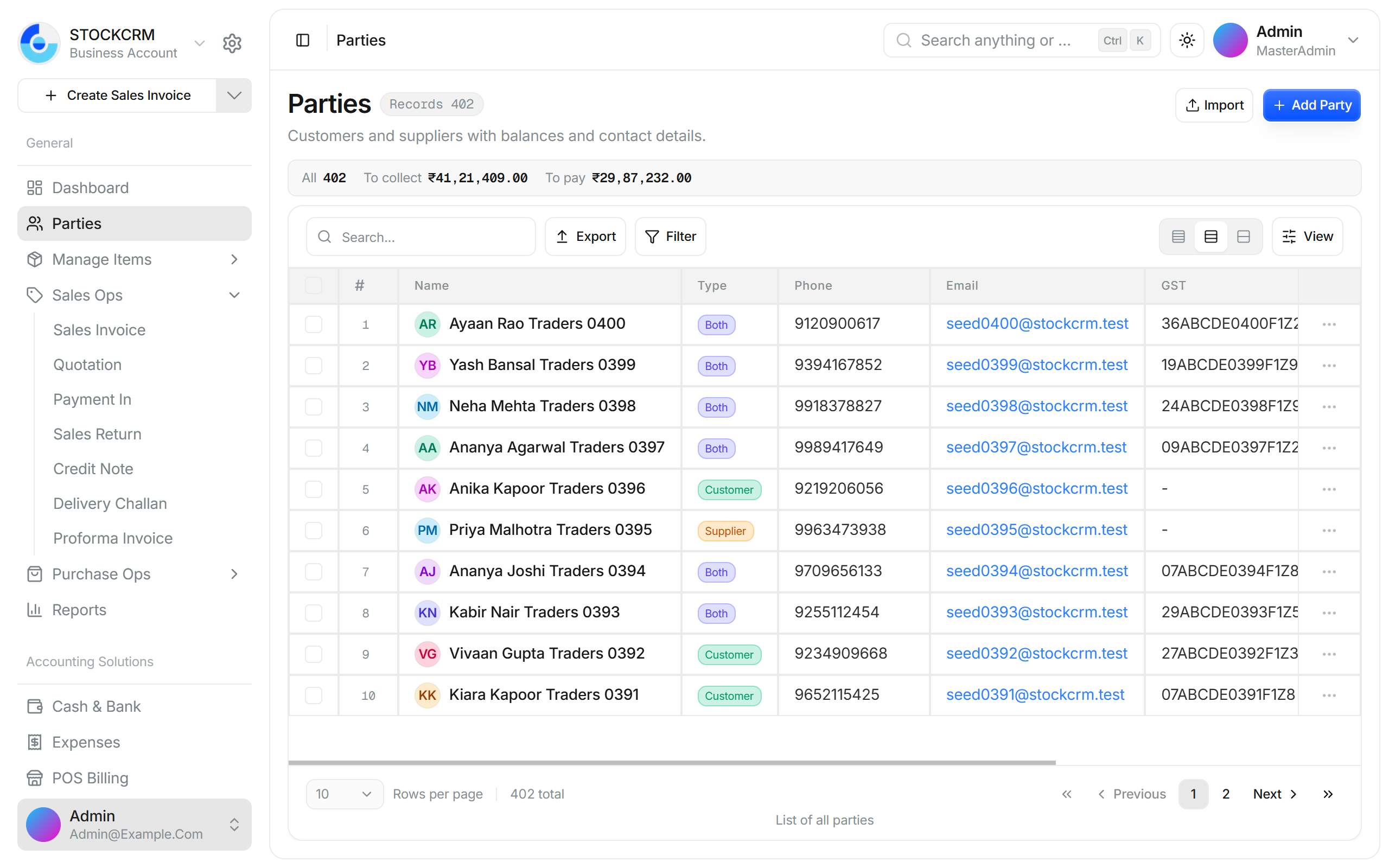Click the Search anything global field
The width and height of the screenshot is (1389, 868).
(1021, 40)
